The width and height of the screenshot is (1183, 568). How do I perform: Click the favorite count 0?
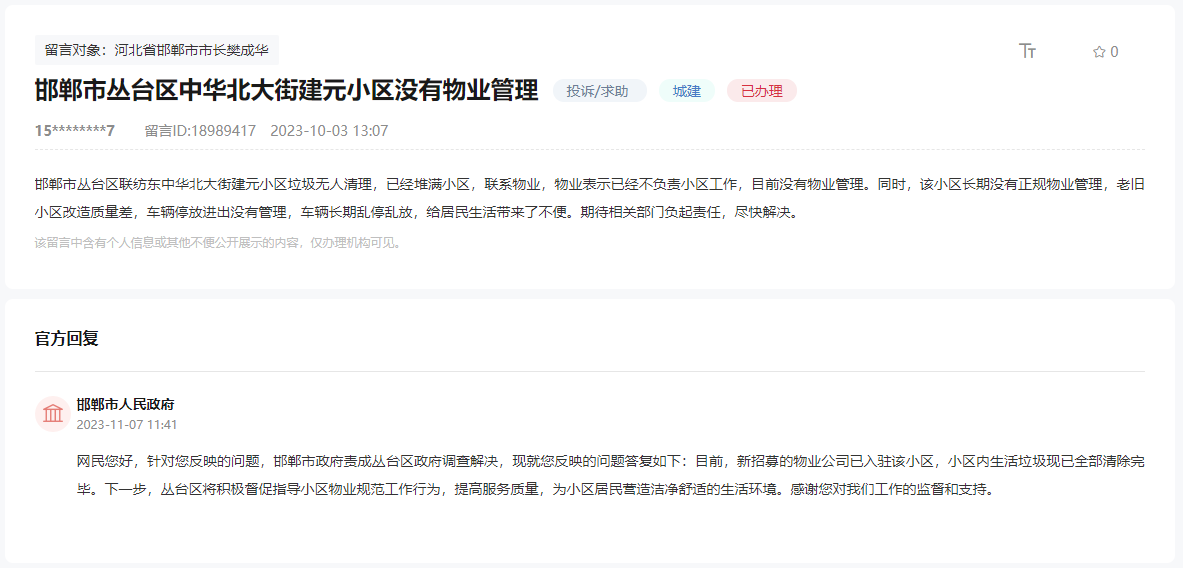coord(1114,52)
